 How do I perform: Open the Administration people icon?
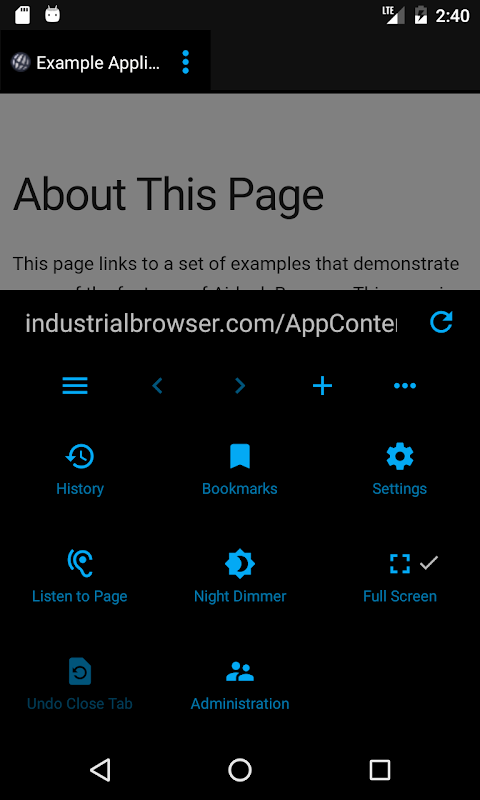tap(240, 671)
